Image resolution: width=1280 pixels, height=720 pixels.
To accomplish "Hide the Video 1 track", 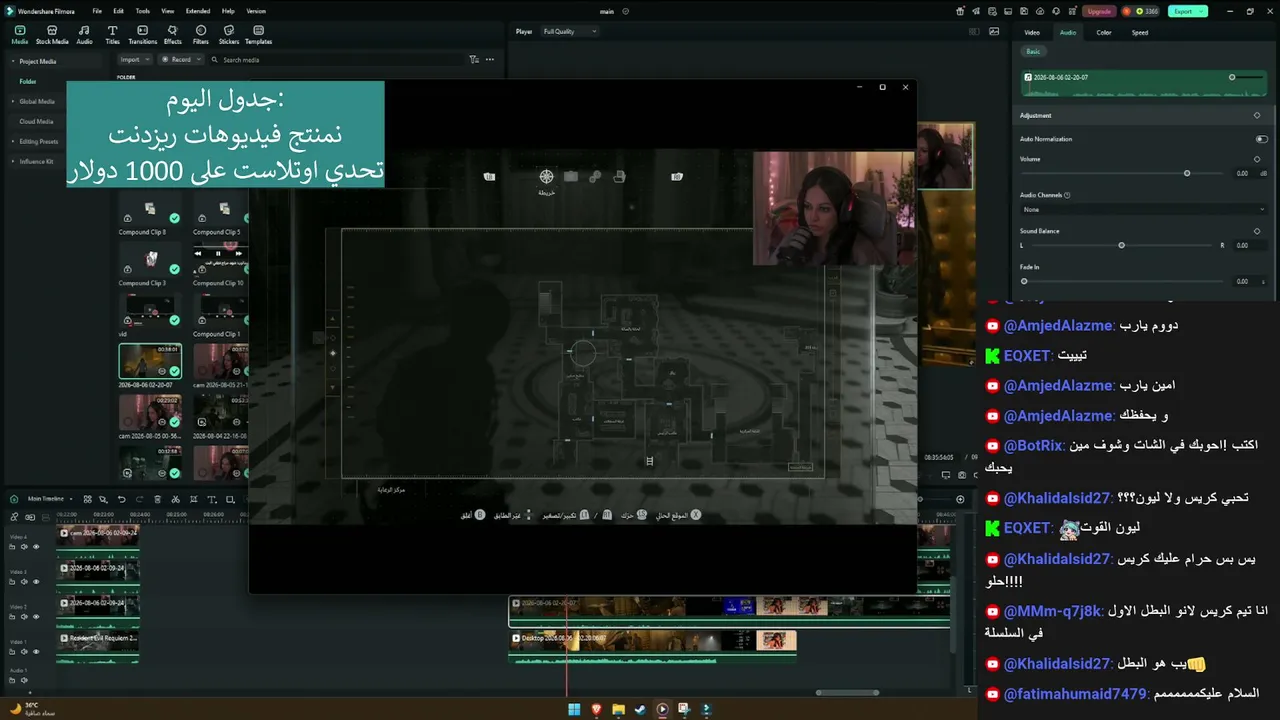I will coord(36,652).
